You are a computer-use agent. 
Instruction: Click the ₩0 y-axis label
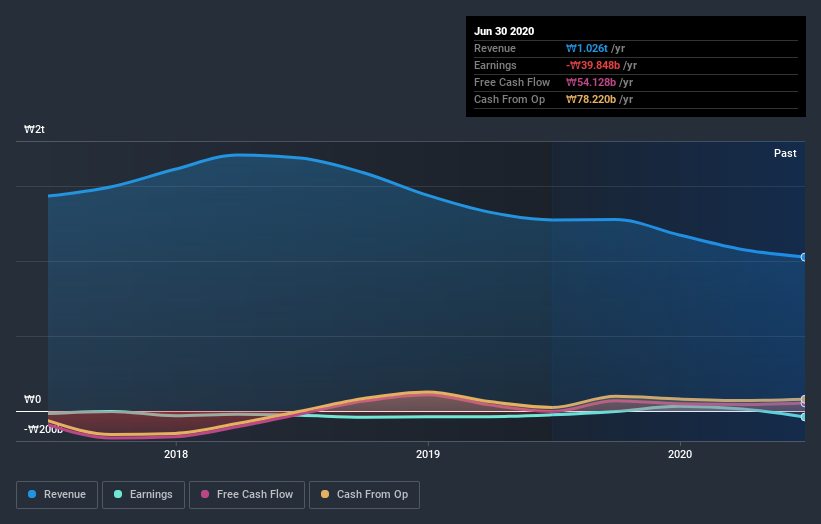(32, 399)
